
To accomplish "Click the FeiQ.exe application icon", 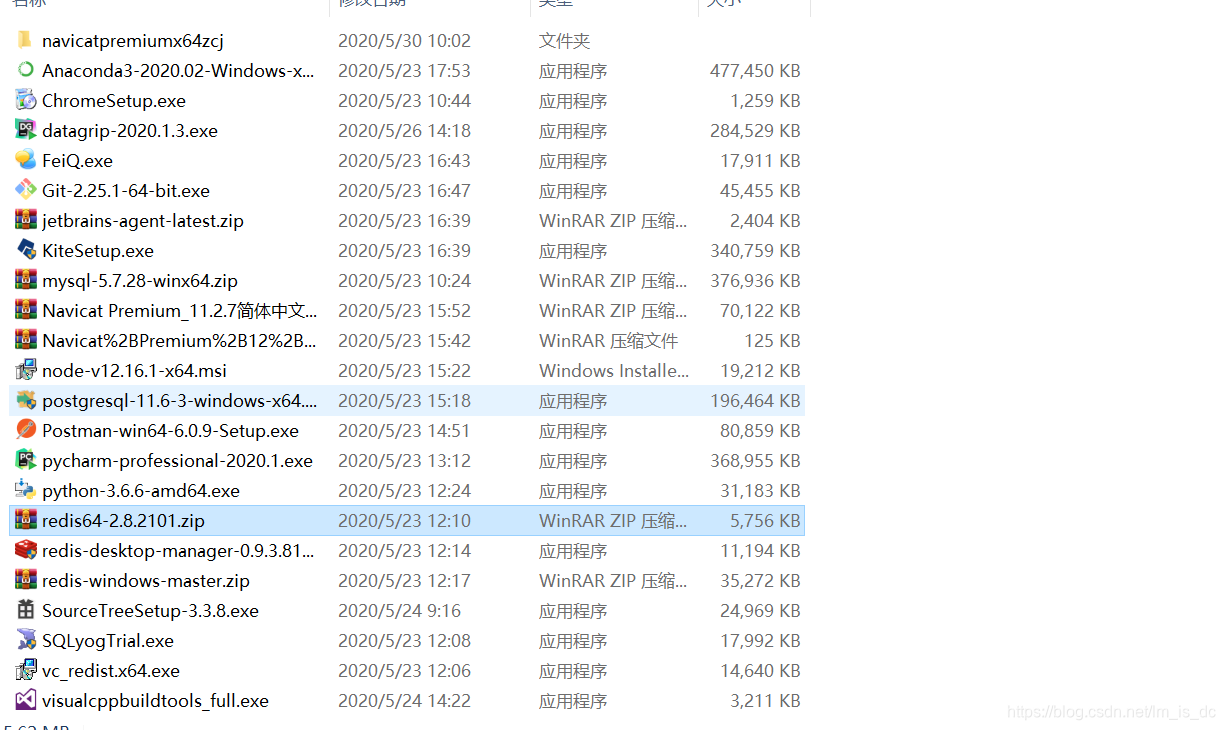I will 26,160.
